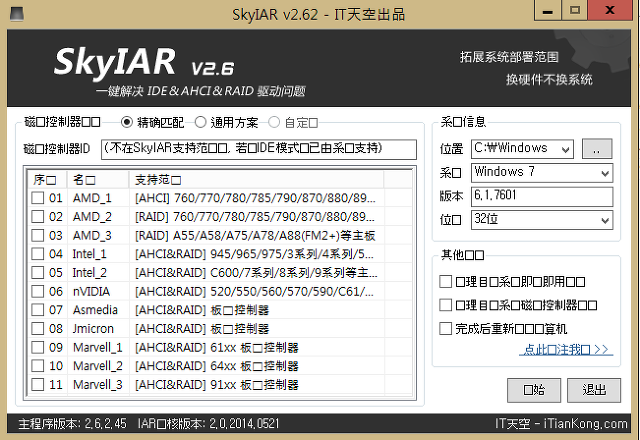
Task: Select the Marvell_2 name cell
Action: pyautogui.click(x=98, y=366)
